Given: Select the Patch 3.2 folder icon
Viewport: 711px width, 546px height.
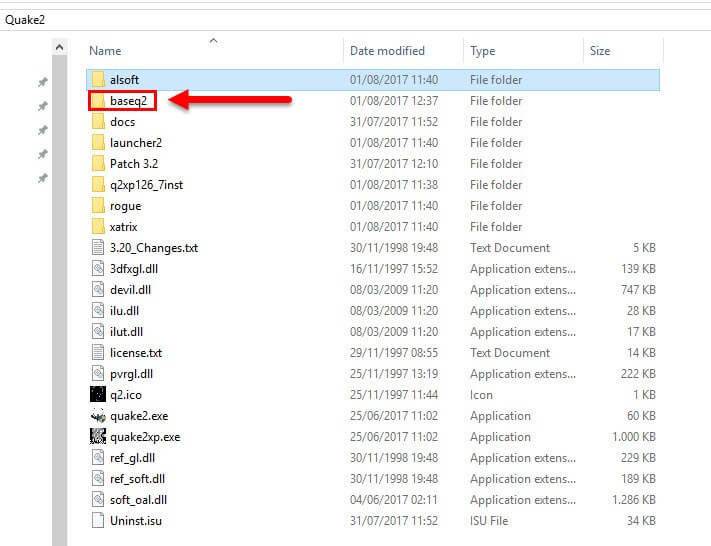Looking at the screenshot, I should pyautogui.click(x=98, y=164).
